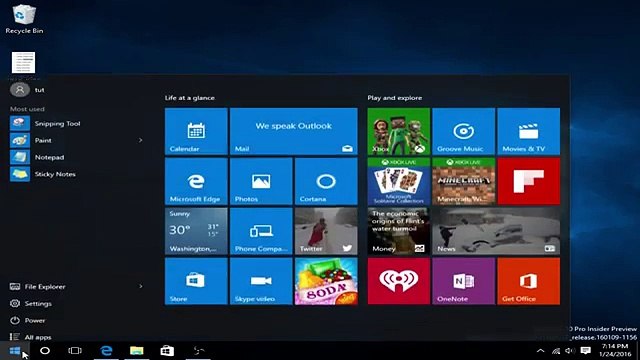Launch Candy Crush Soda tile
The image size is (640, 360).
tap(326, 281)
